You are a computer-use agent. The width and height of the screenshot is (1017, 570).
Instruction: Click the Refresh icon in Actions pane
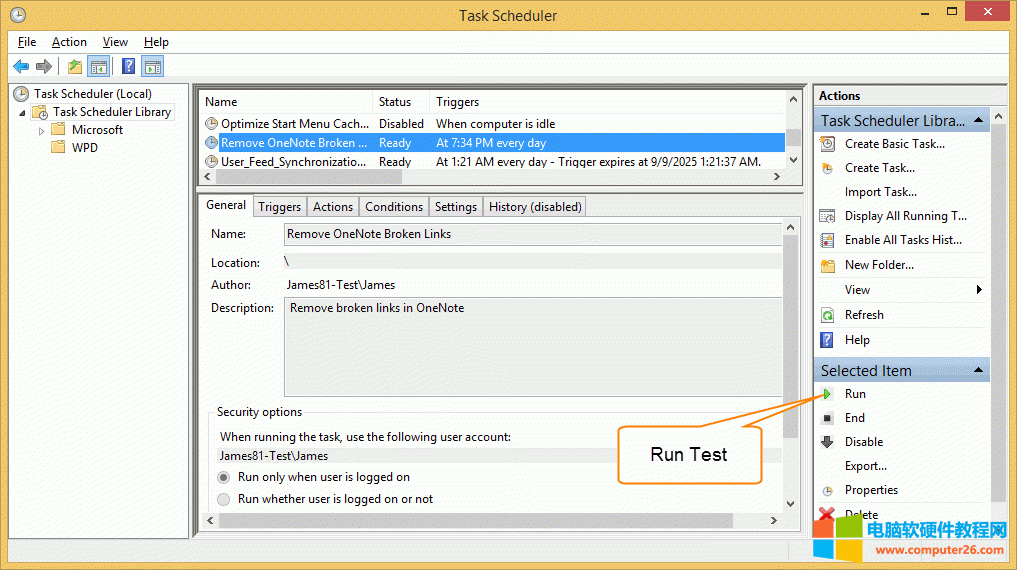click(x=827, y=315)
